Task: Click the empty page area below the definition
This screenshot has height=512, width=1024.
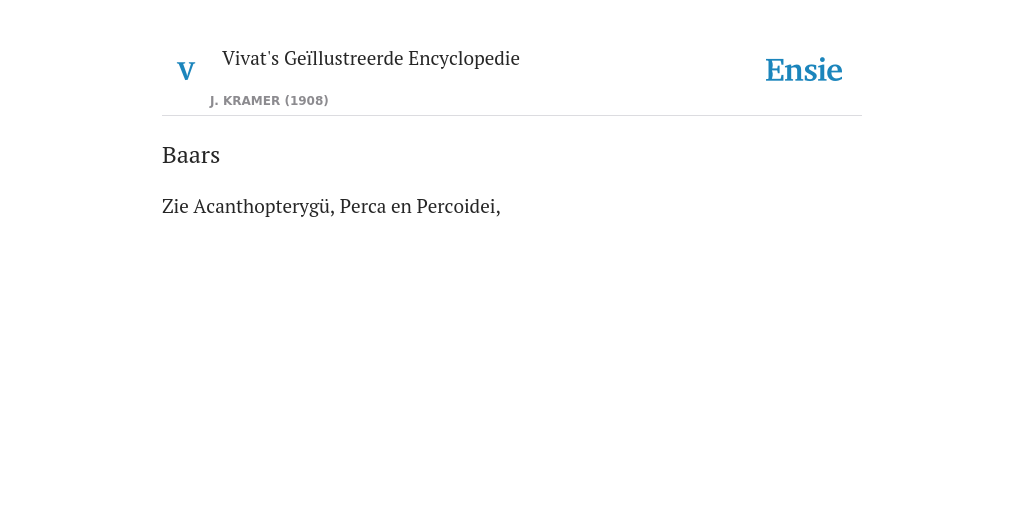Action: pos(512,366)
